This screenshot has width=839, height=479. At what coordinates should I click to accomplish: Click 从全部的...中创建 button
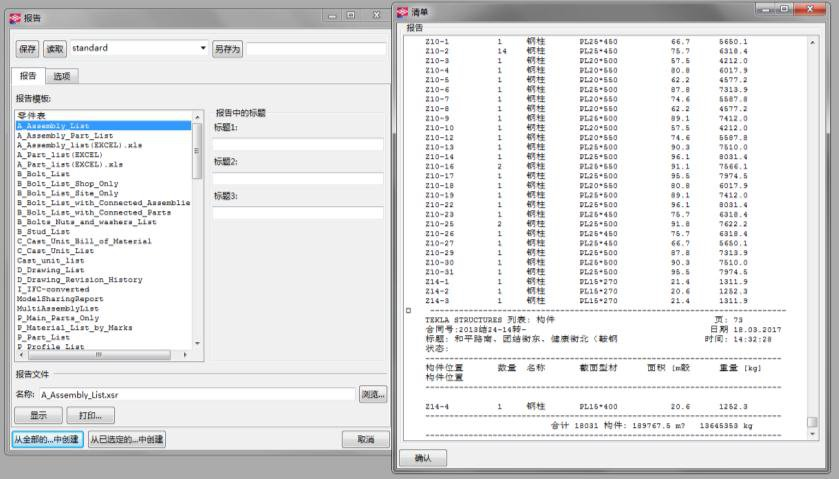pos(47,439)
